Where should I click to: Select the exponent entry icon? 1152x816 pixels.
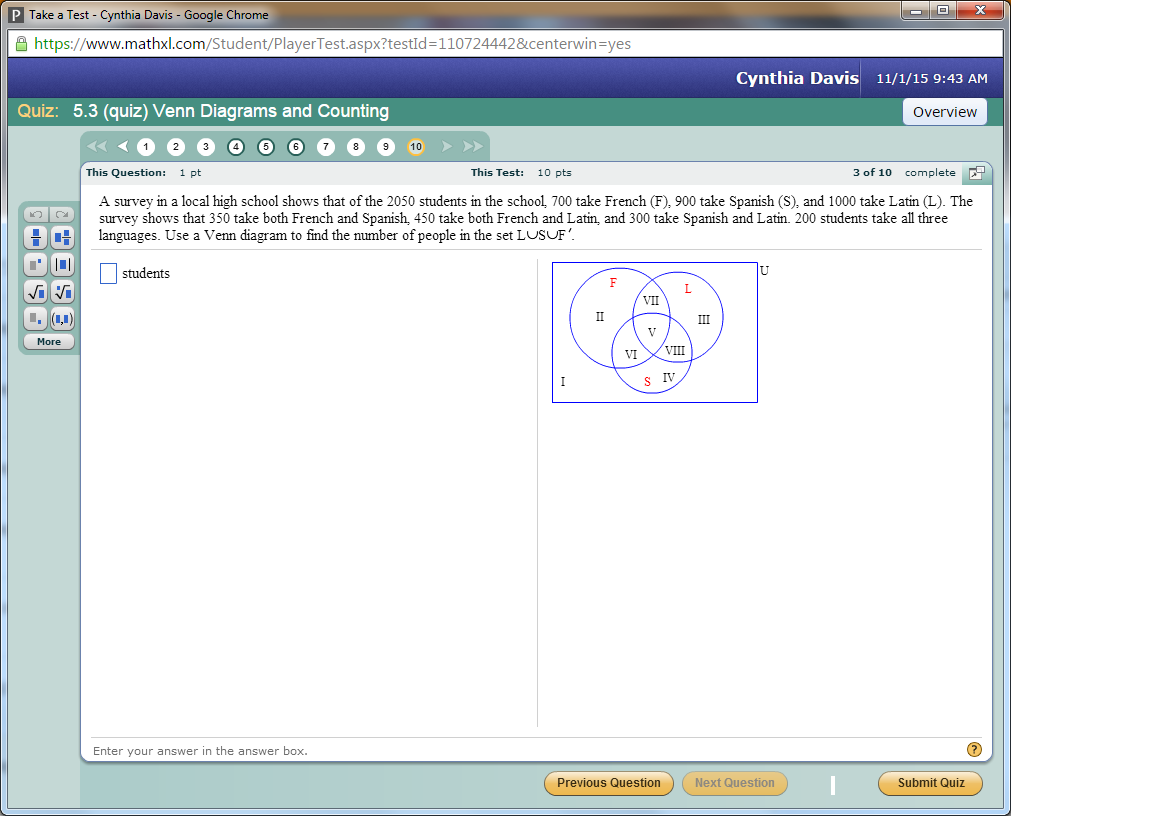coord(36,263)
